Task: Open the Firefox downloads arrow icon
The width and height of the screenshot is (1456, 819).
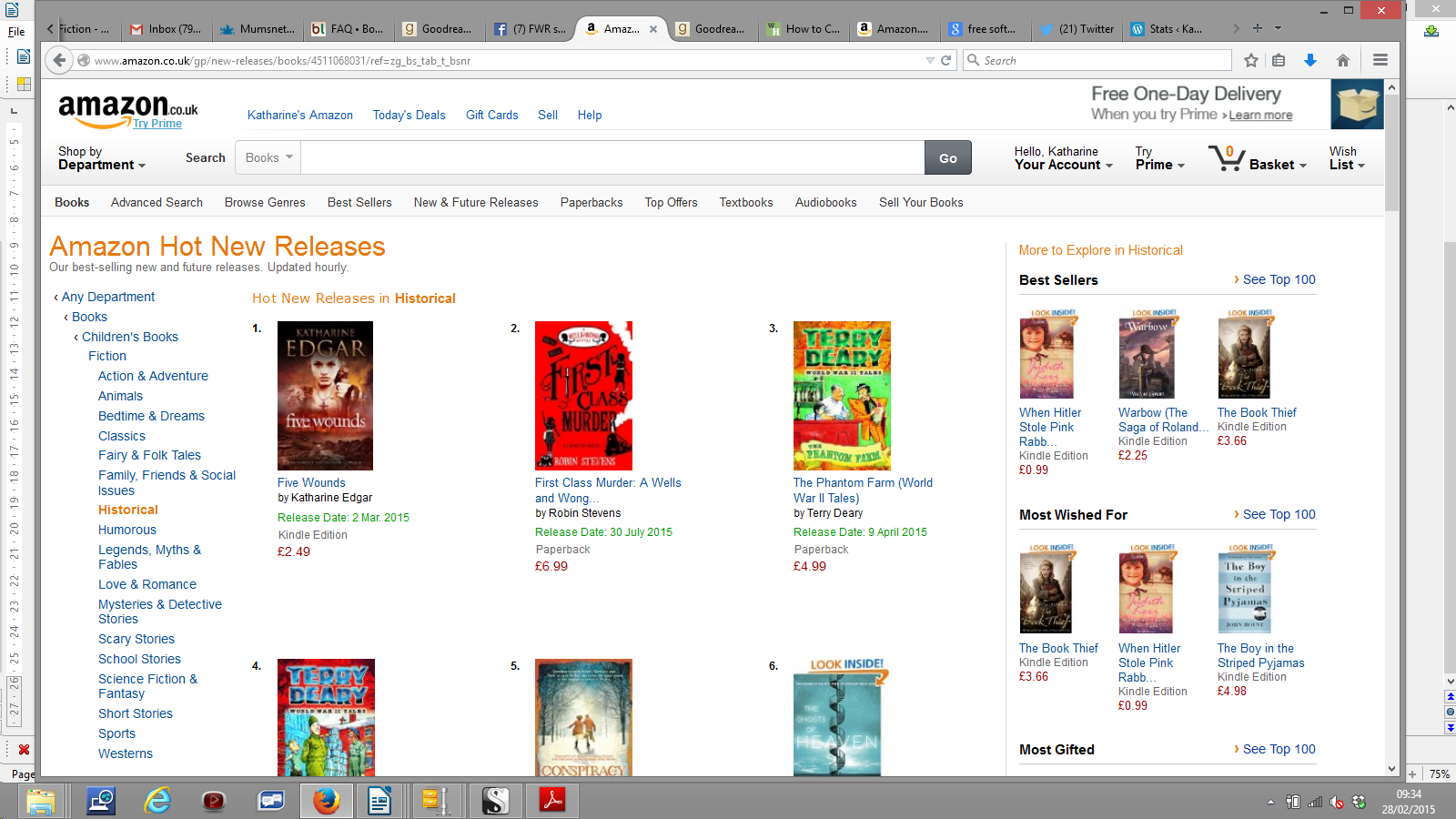Action: click(1310, 60)
